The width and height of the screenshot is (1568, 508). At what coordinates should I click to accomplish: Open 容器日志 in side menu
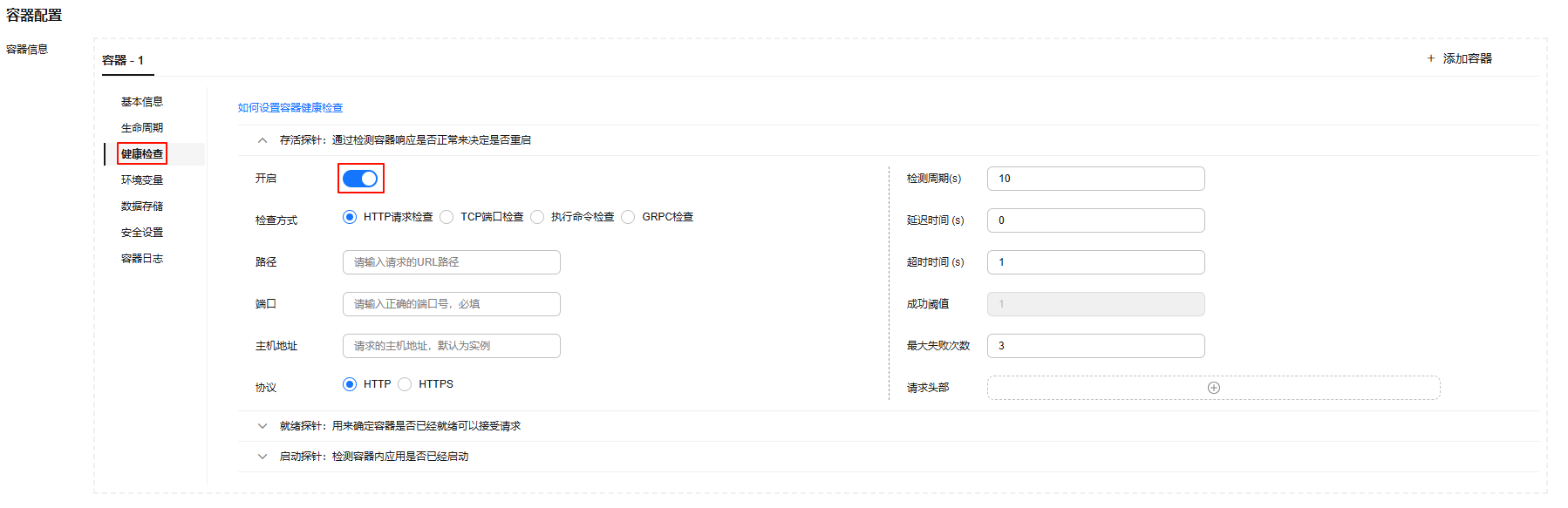142,259
